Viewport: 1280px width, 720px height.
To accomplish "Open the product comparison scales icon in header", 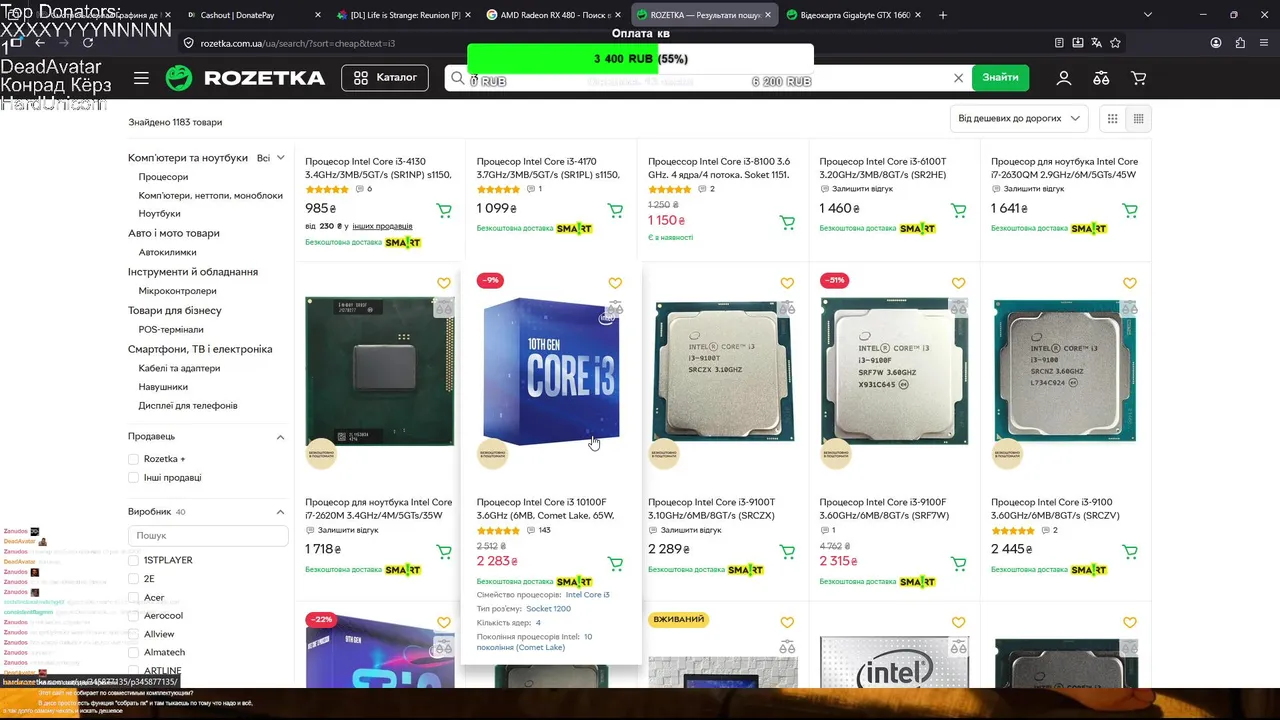I will click(x=1101, y=78).
